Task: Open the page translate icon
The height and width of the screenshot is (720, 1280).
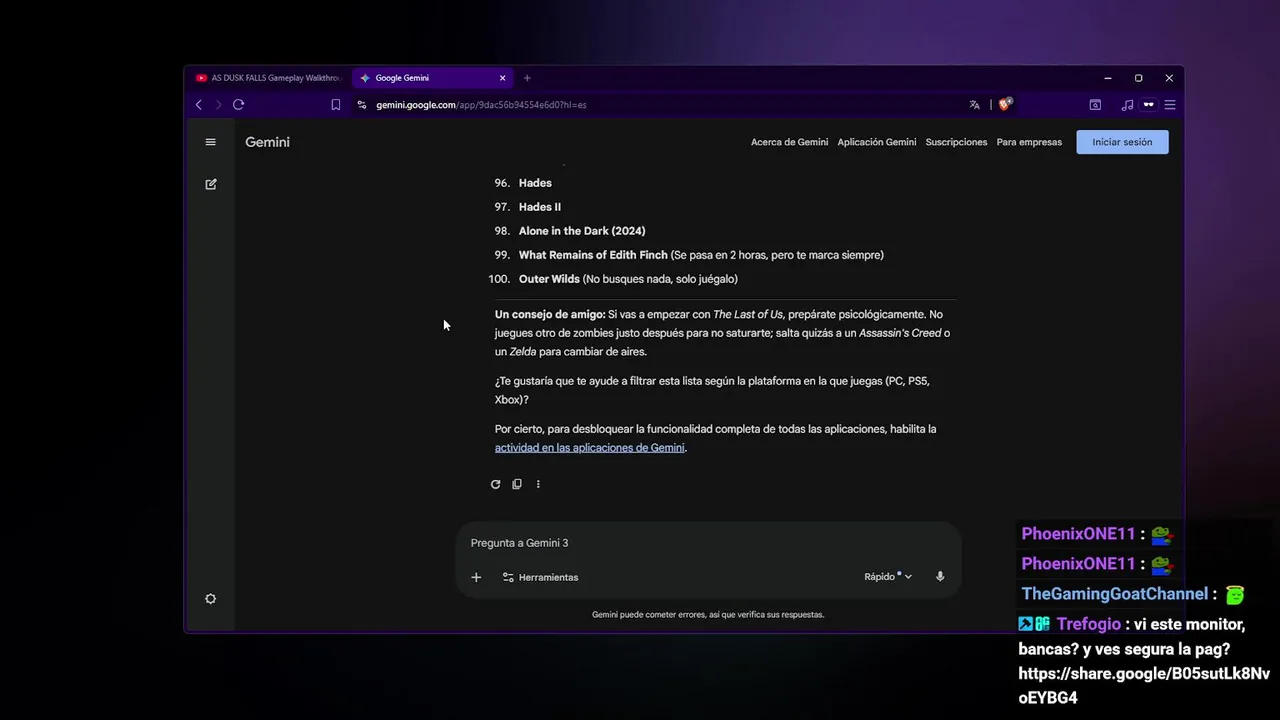Action: click(975, 105)
